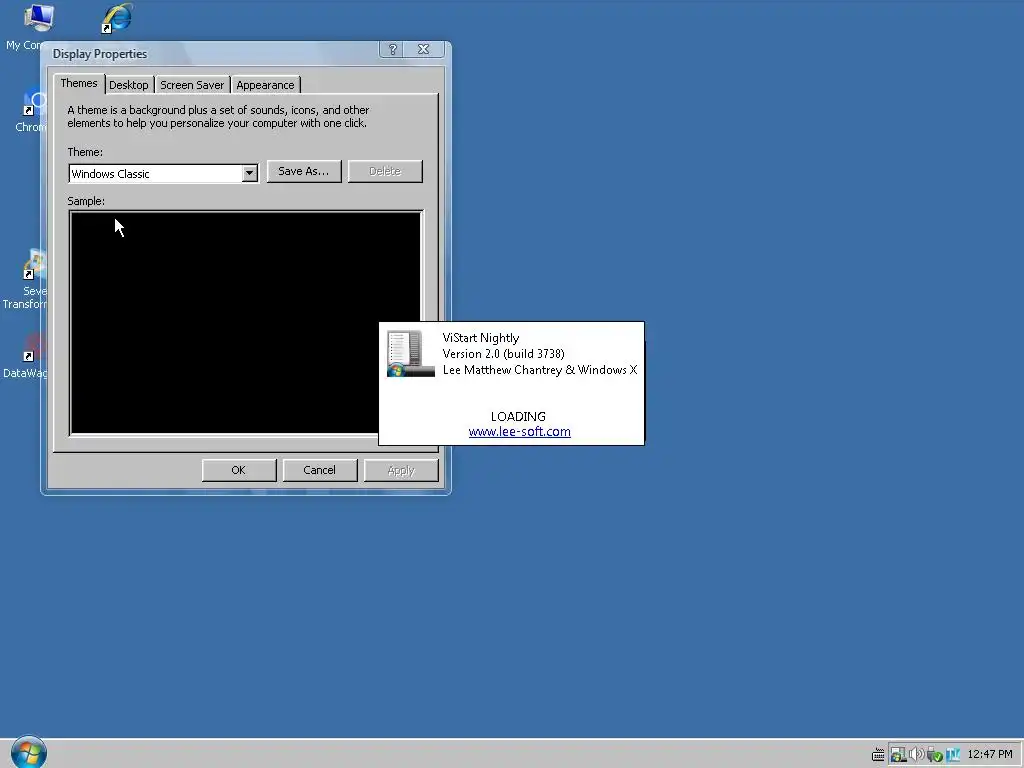Click the Start orb button
1024x768 pixels.
[x=29, y=752]
